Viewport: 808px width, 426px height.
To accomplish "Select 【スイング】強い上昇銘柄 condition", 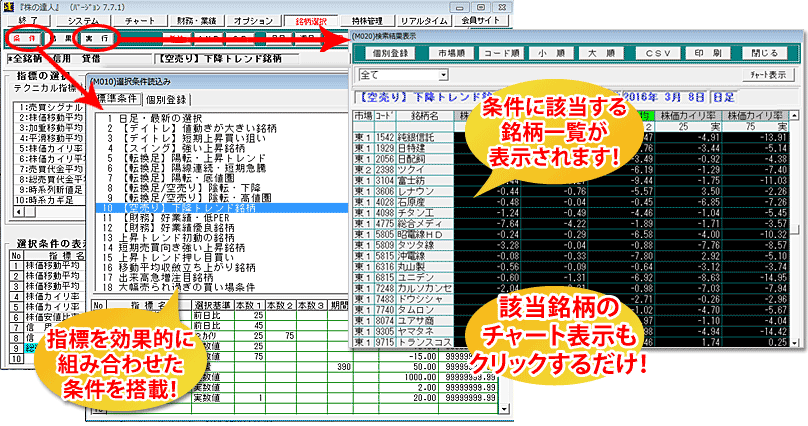I will [222, 148].
